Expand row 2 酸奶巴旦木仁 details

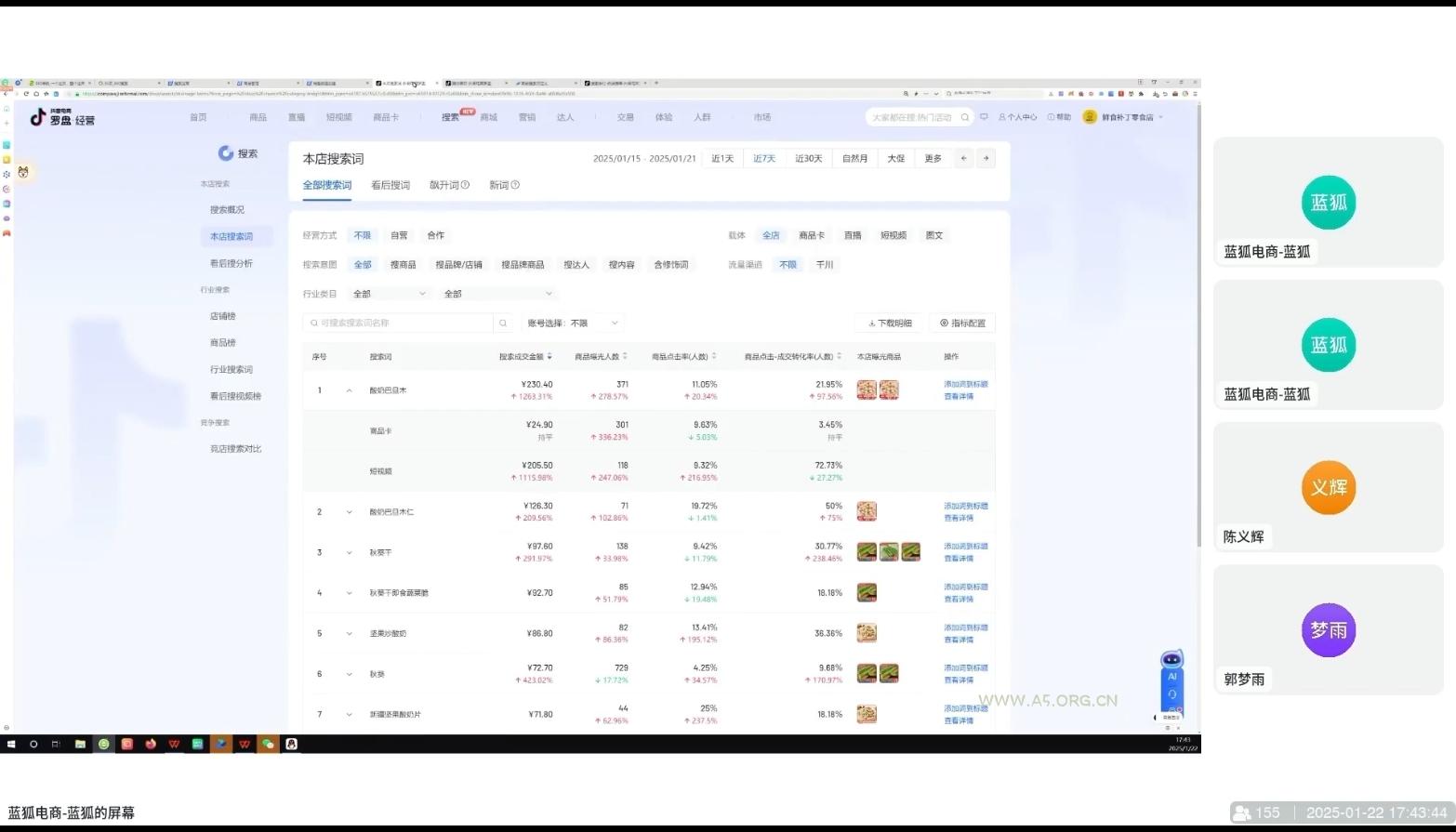pos(349,511)
